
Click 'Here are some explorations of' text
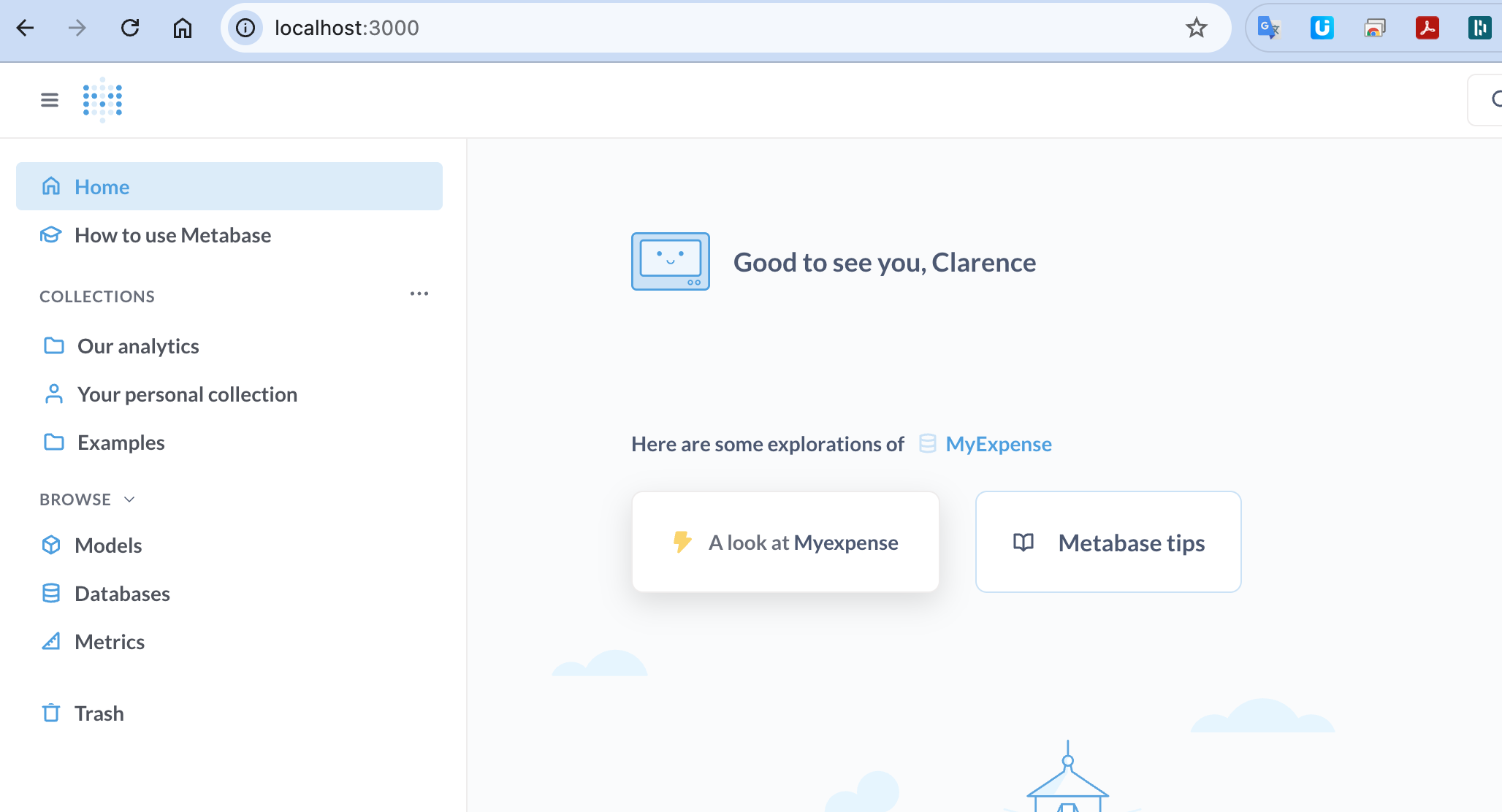pyautogui.click(x=768, y=444)
